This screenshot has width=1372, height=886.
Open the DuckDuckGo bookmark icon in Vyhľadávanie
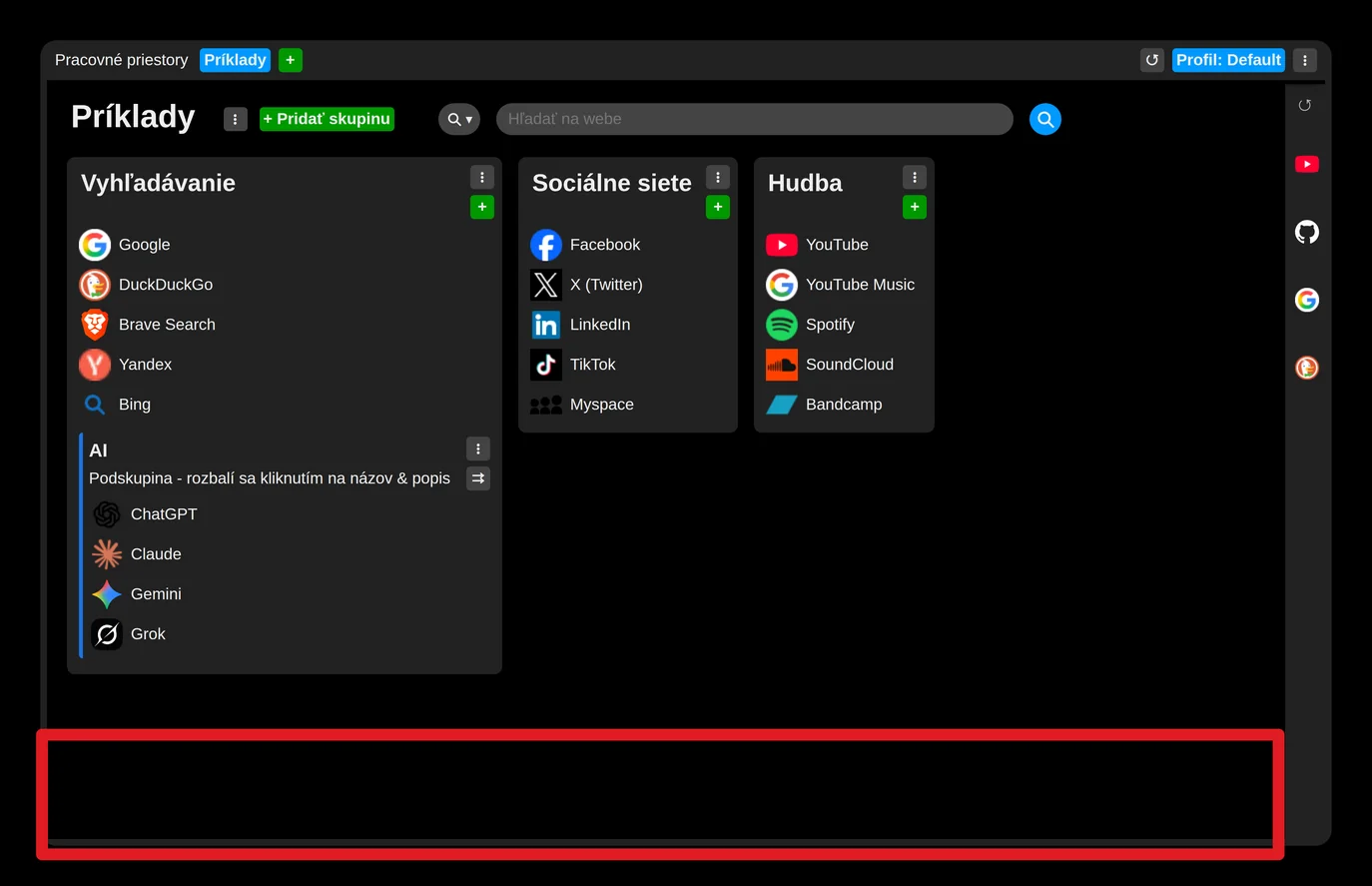pyautogui.click(x=95, y=285)
